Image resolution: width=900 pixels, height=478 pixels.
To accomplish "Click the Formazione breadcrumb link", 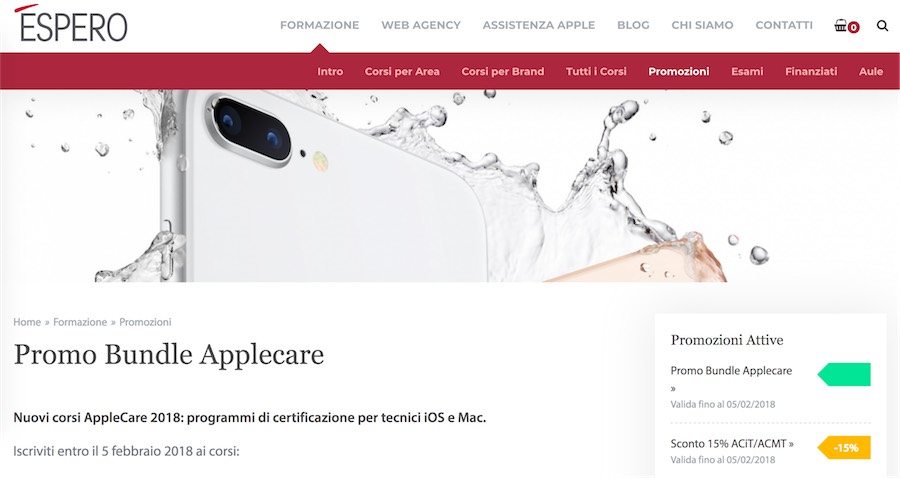I will pos(80,322).
